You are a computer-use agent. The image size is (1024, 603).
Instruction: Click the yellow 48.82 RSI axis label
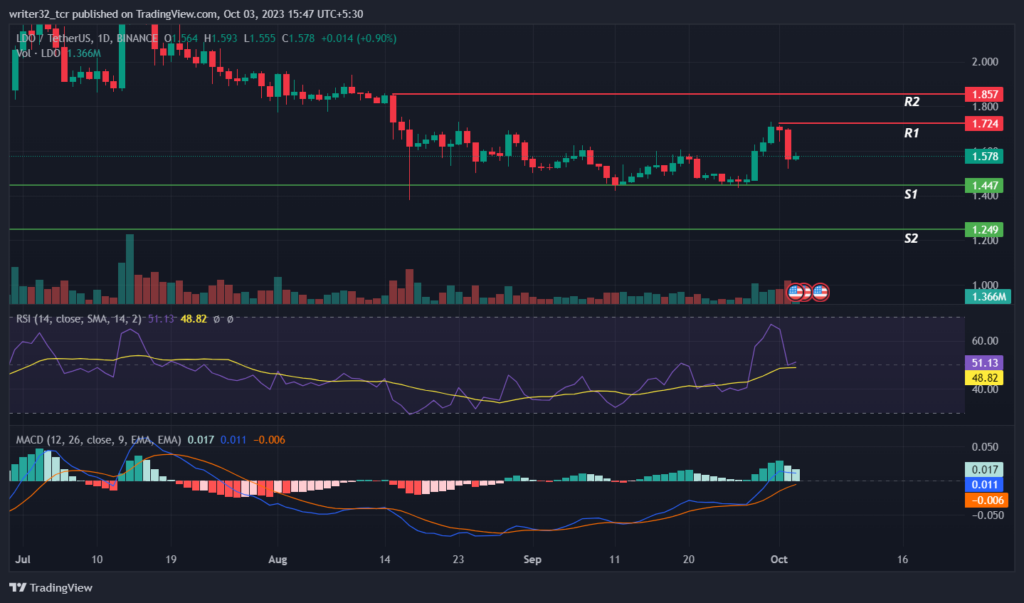click(x=984, y=378)
